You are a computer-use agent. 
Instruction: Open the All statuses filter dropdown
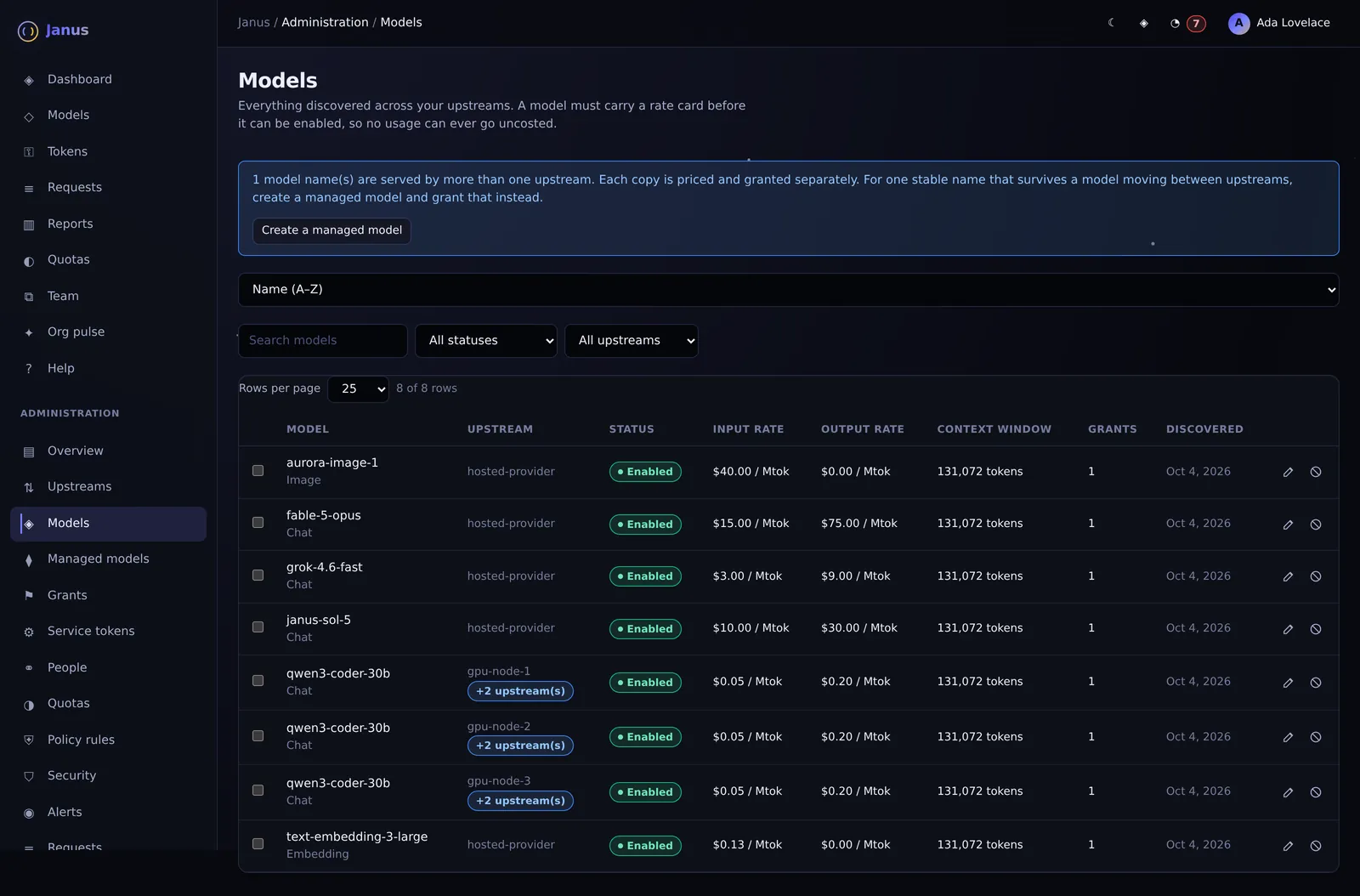pyautogui.click(x=486, y=341)
